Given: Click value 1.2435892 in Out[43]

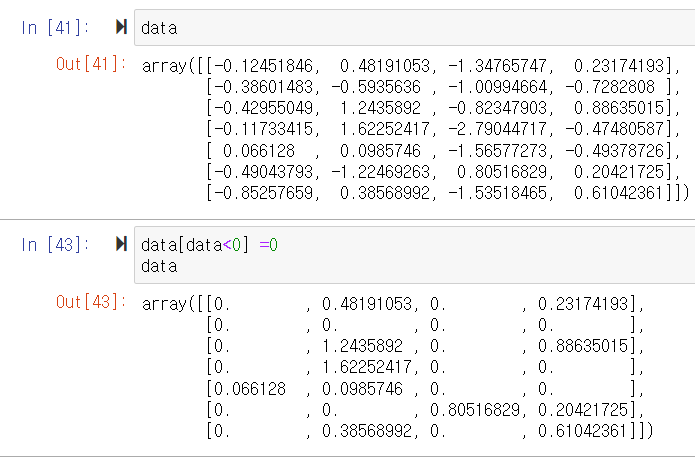Looking at the screenshot, I should [363, 345].
